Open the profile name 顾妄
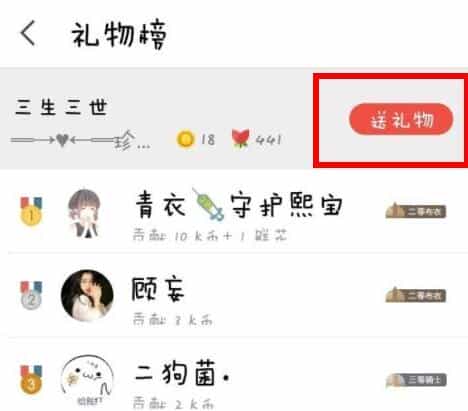 pyautogui.click(x=158, y=289)
